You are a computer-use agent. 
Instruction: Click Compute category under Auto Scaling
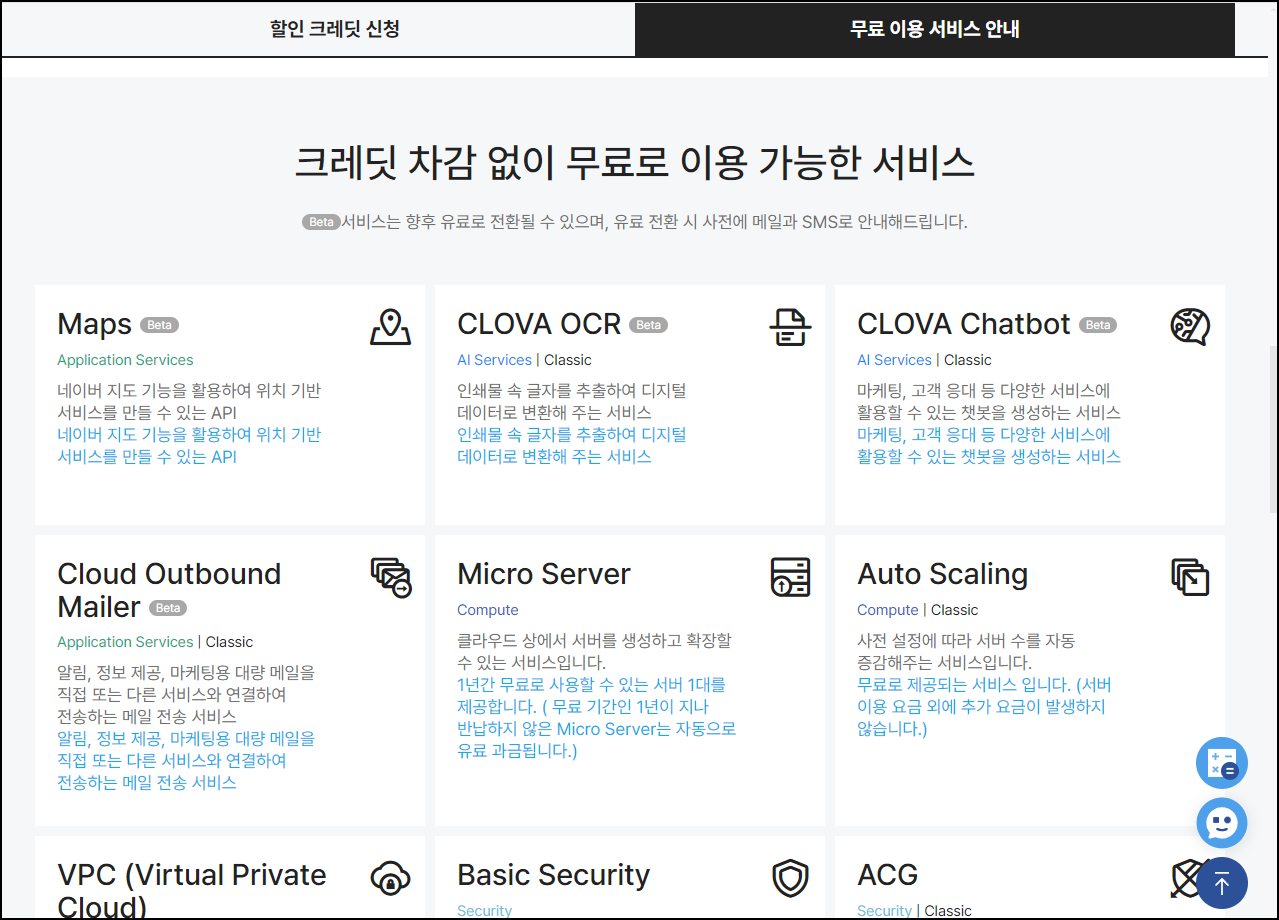pos(888,610)
